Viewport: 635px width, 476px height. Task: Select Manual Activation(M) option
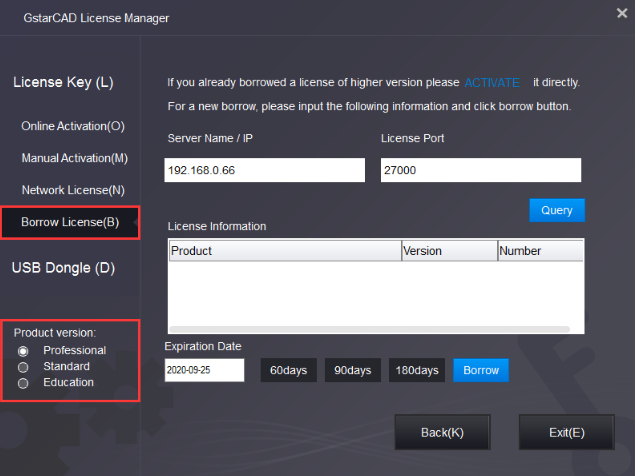pyautogui.click(x=75, y=158)
